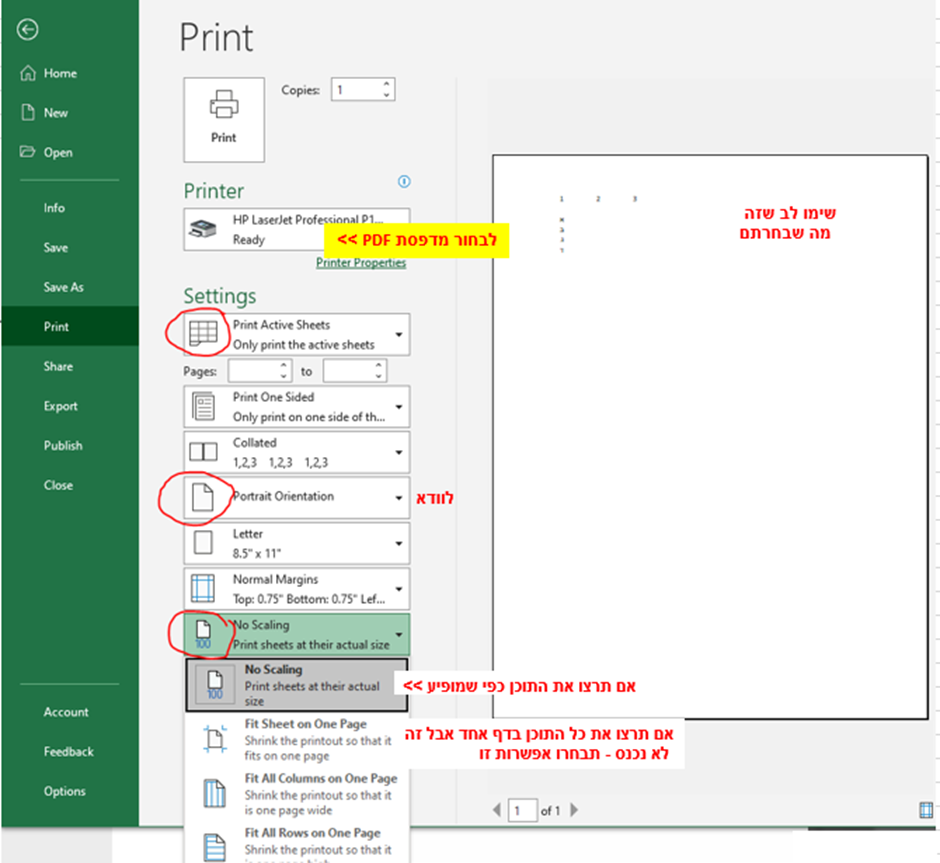This screenshot has width=940, height=863.
Task: Open the Letter paper size dropdown
Action: [297, 544]
